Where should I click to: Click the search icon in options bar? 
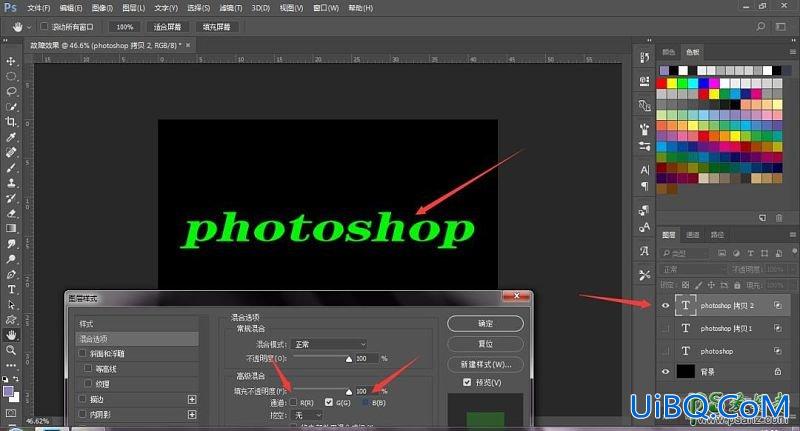761,26
